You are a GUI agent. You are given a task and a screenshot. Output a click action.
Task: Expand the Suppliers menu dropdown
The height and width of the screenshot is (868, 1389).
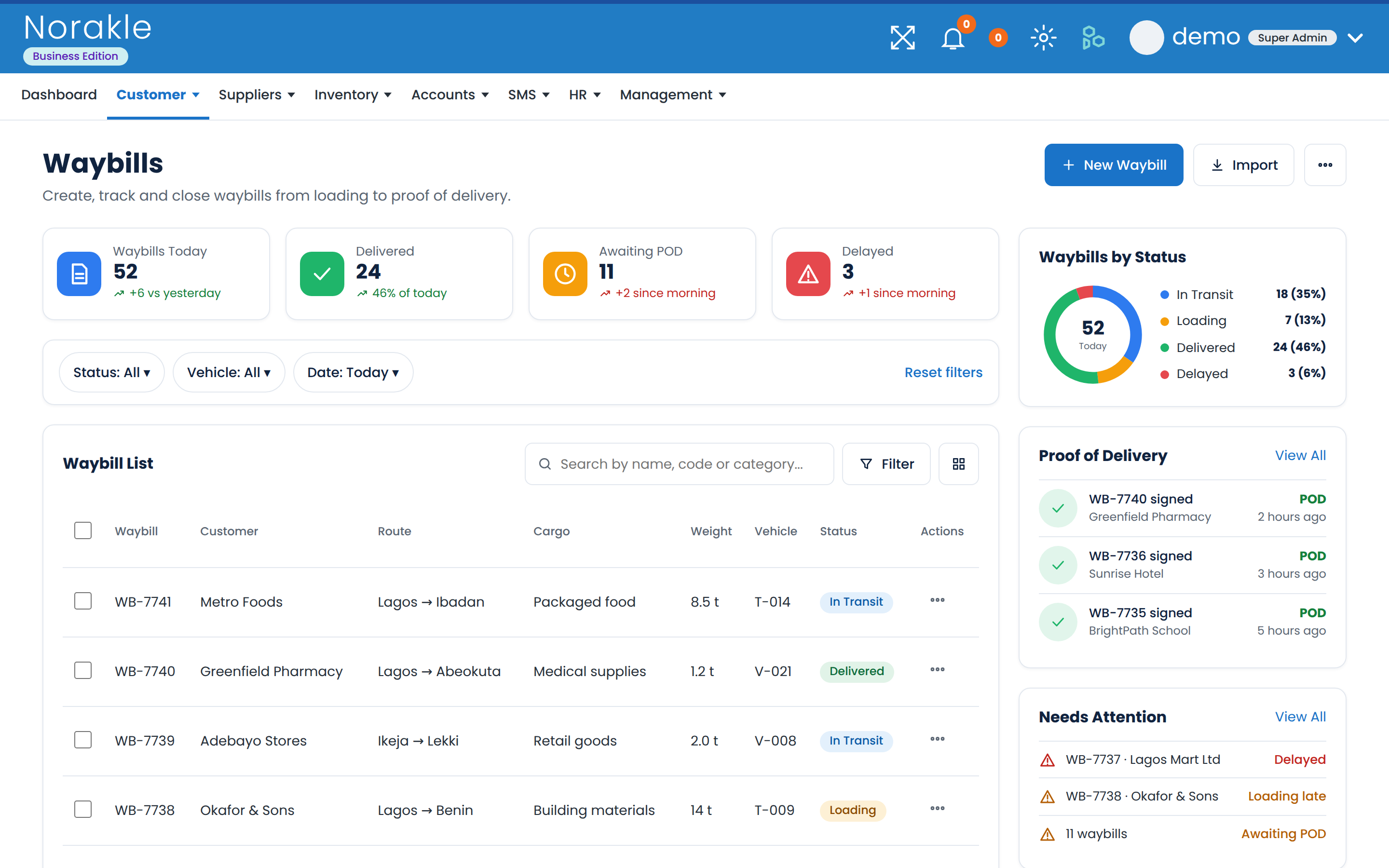[257, 95]
